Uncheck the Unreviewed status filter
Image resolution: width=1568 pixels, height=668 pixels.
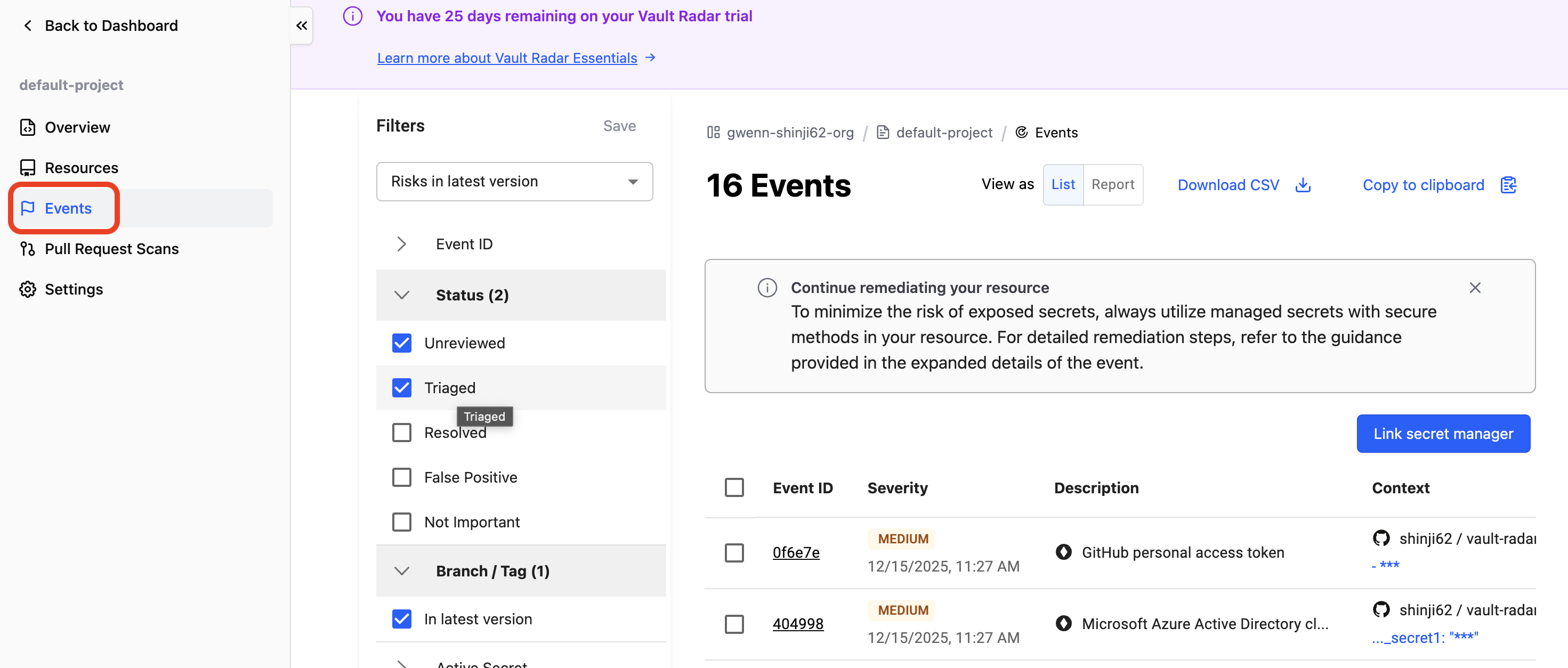tap(402, 343)
